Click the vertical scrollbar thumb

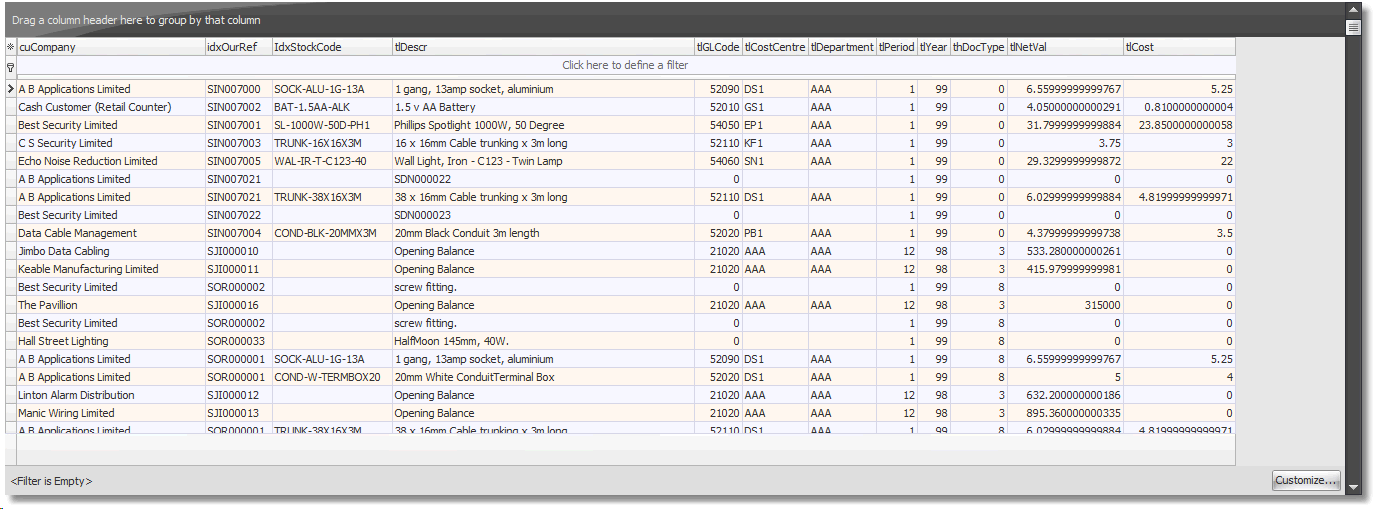1353,28
